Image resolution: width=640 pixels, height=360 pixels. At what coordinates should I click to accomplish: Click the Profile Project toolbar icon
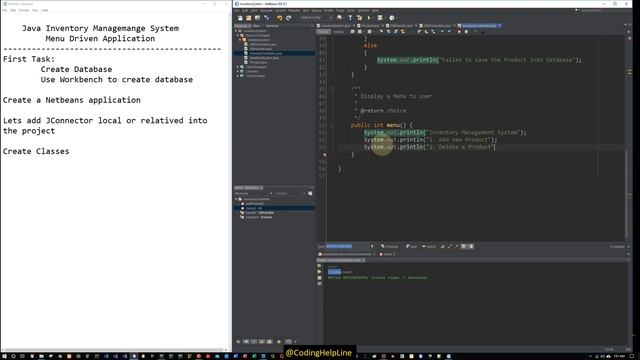(392, 18)
